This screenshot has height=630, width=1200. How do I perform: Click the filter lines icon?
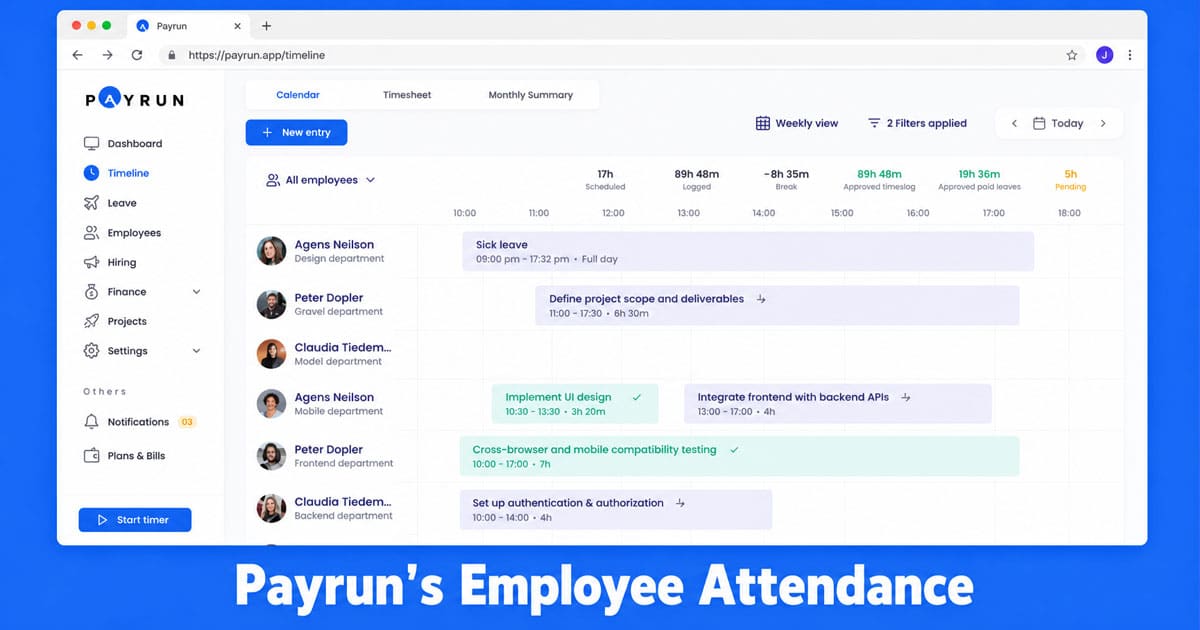pyautogui.click(x=874, y=123)
